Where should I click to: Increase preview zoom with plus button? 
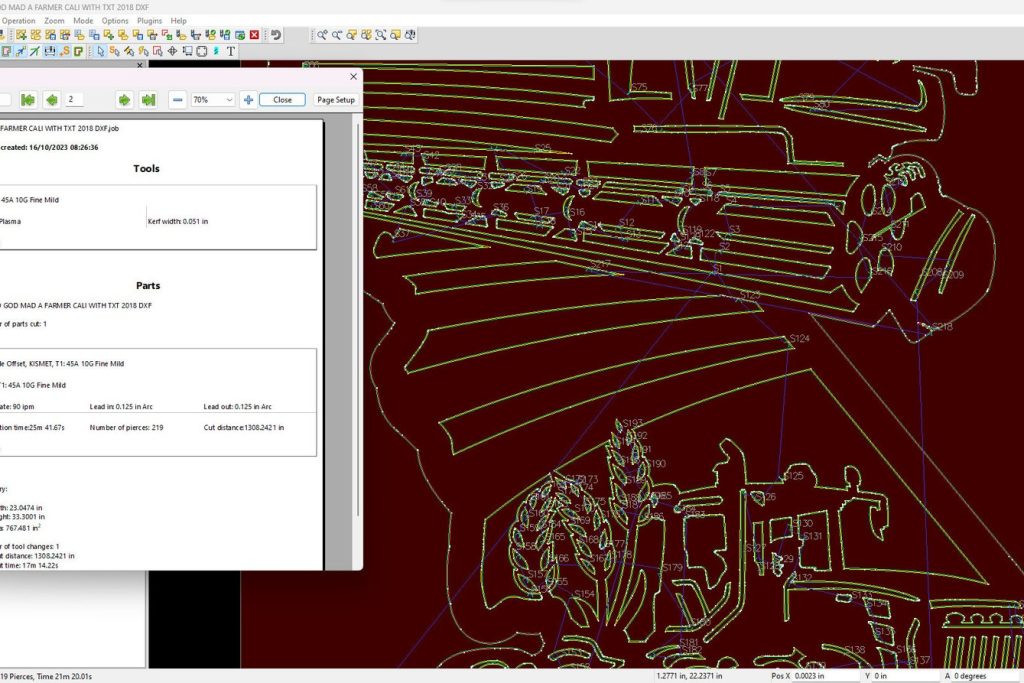point(248,100)
